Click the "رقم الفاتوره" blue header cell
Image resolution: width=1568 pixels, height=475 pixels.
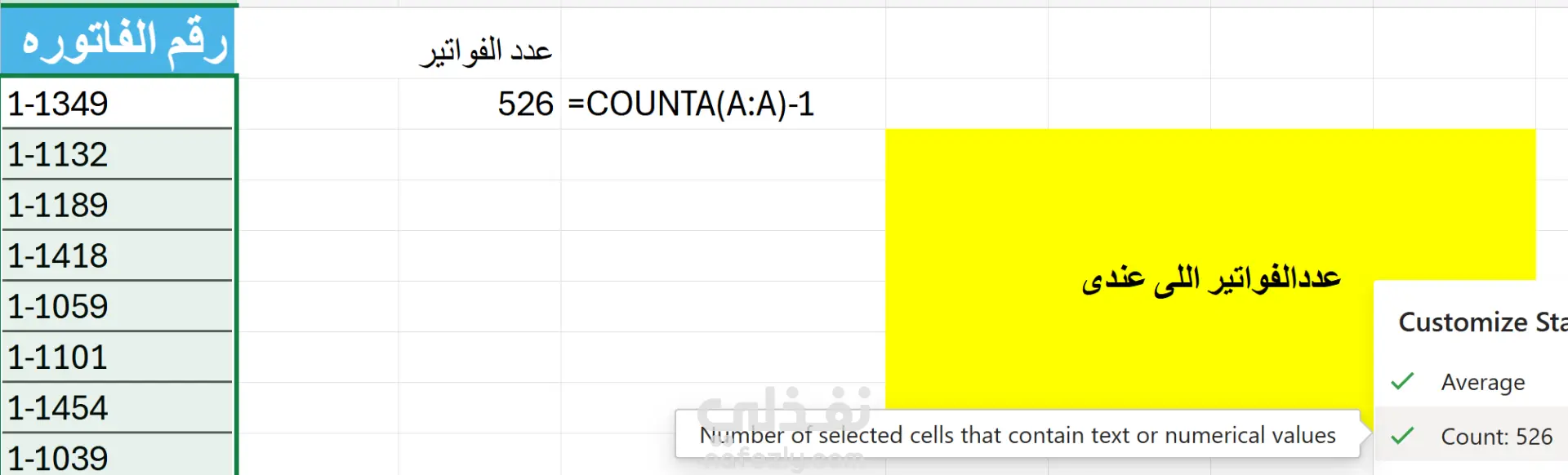[119, 41]
